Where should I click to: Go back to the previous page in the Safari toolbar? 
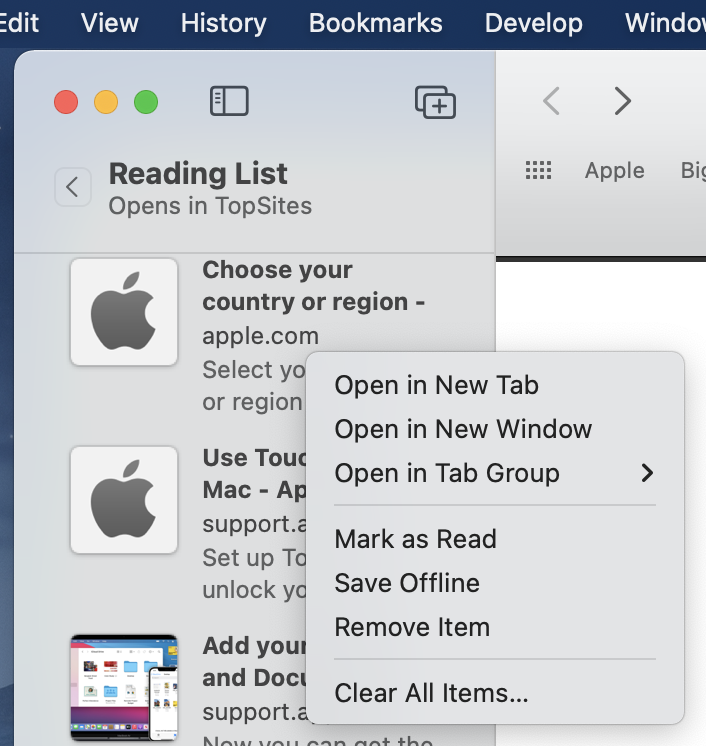(551, 101)
